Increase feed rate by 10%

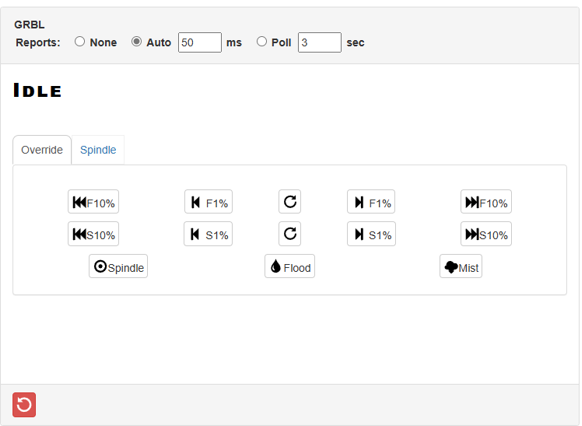pos(486,202)
